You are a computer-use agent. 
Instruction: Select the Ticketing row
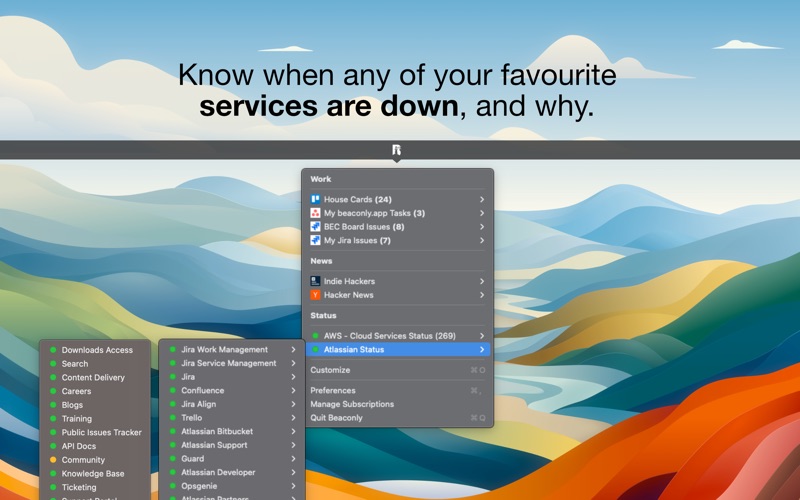95,487
